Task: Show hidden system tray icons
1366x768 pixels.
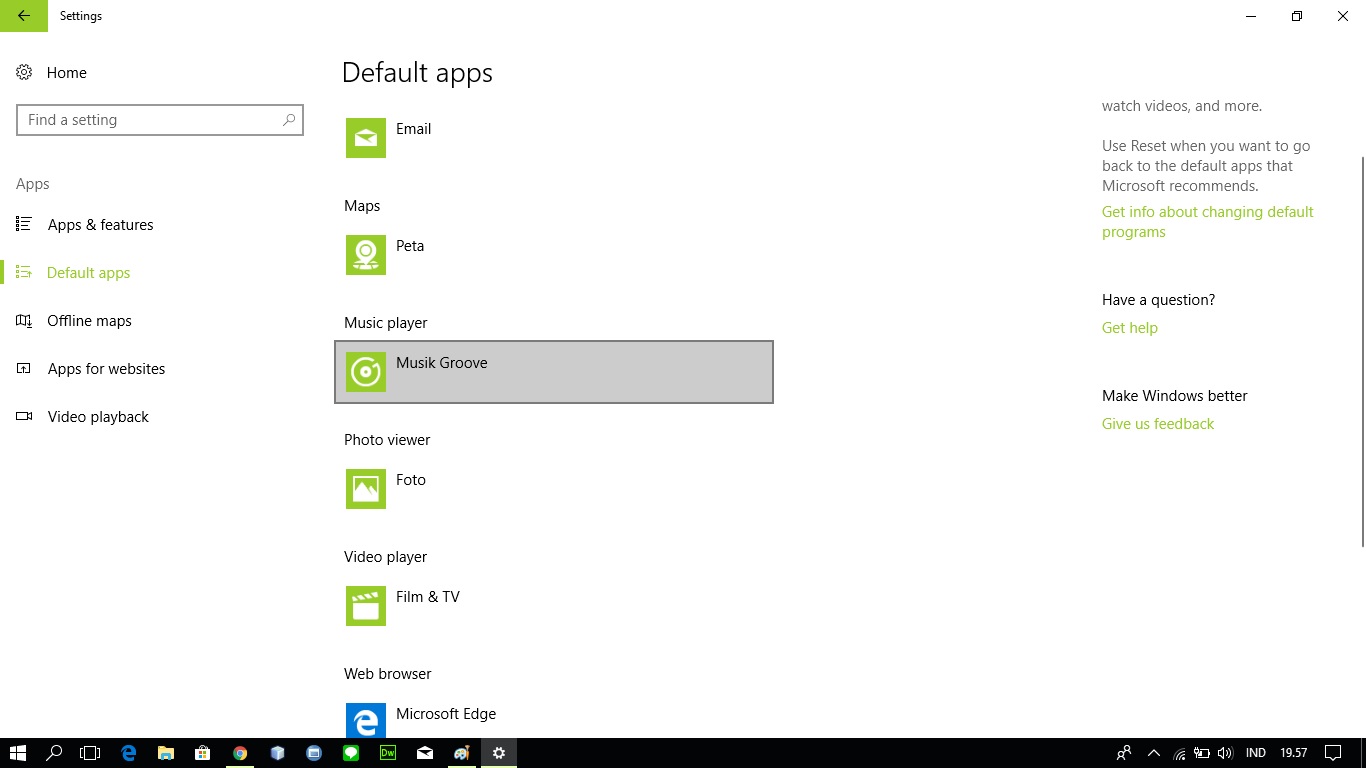Action: (1154, 753)
